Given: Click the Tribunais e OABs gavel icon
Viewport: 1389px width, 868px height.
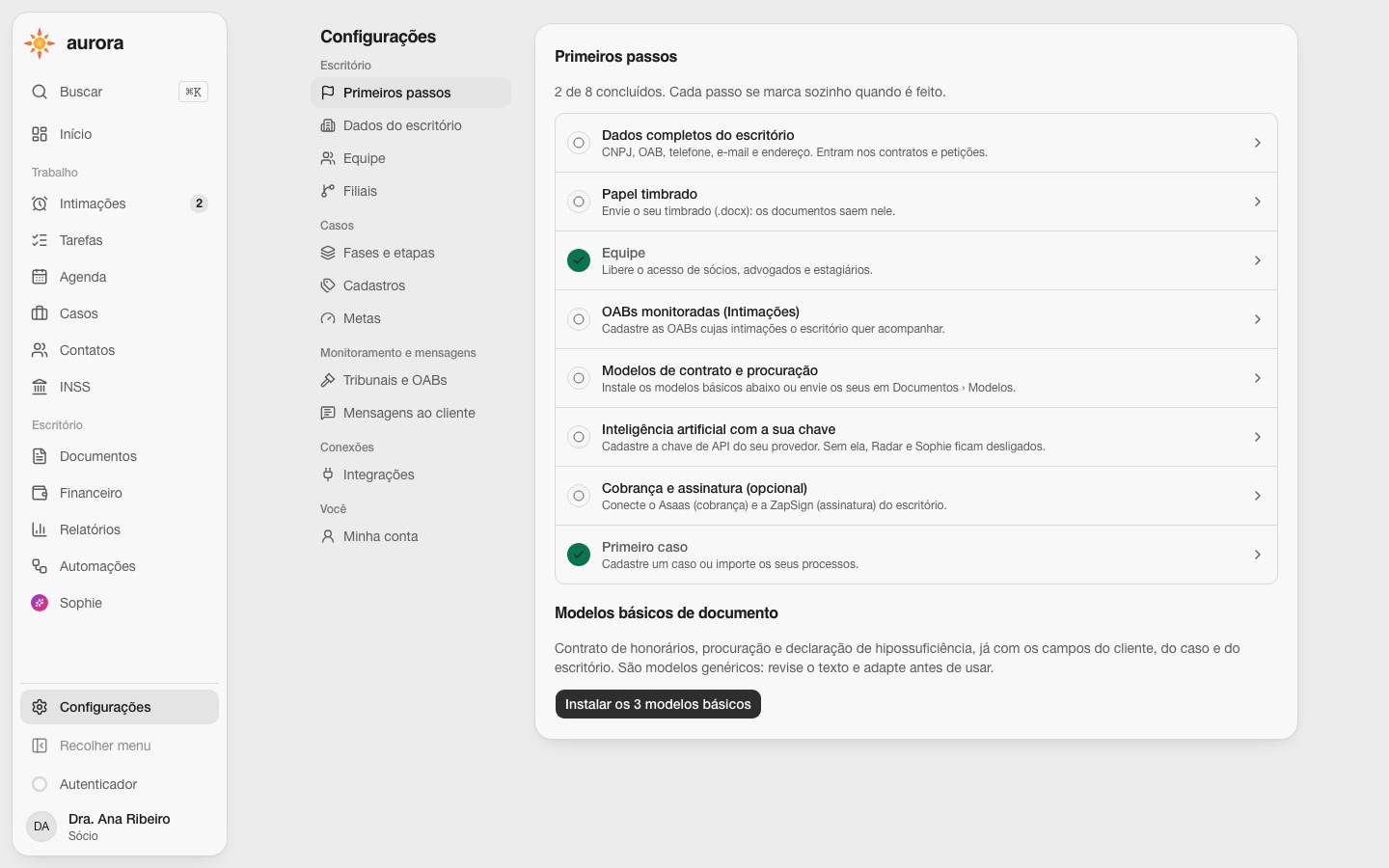Looking at the screenshot, I should coord(328,380).
